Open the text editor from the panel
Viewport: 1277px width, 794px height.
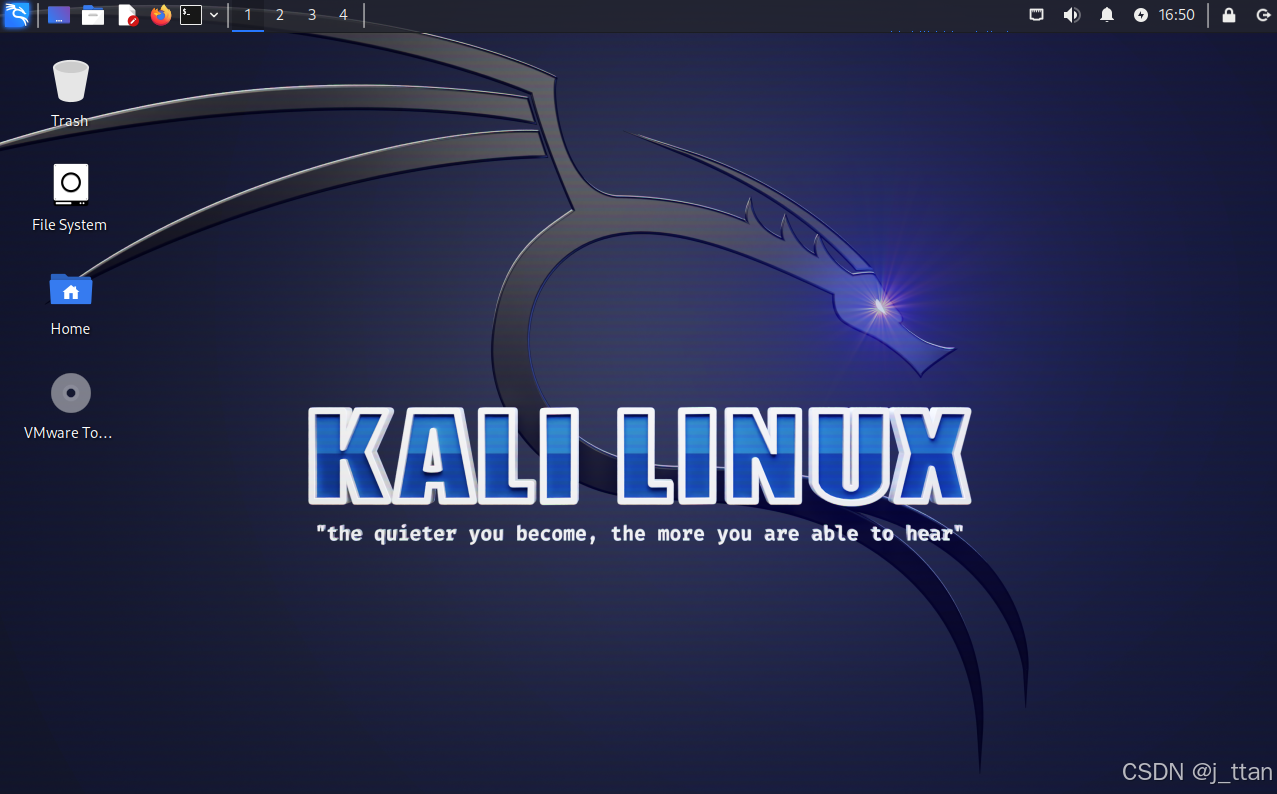(127, 15)
